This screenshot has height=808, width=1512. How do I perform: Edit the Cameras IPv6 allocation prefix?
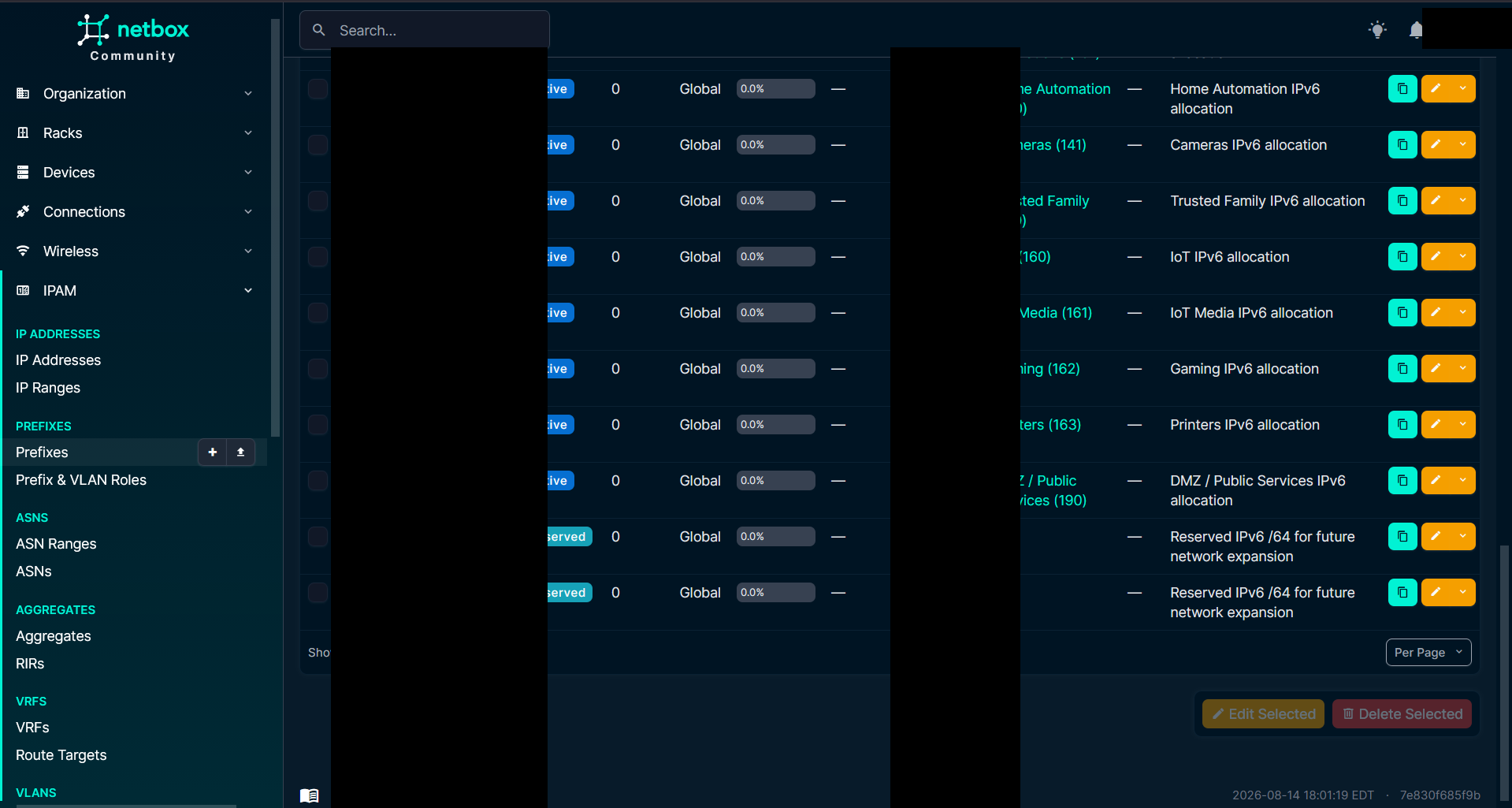[1436, 145]
